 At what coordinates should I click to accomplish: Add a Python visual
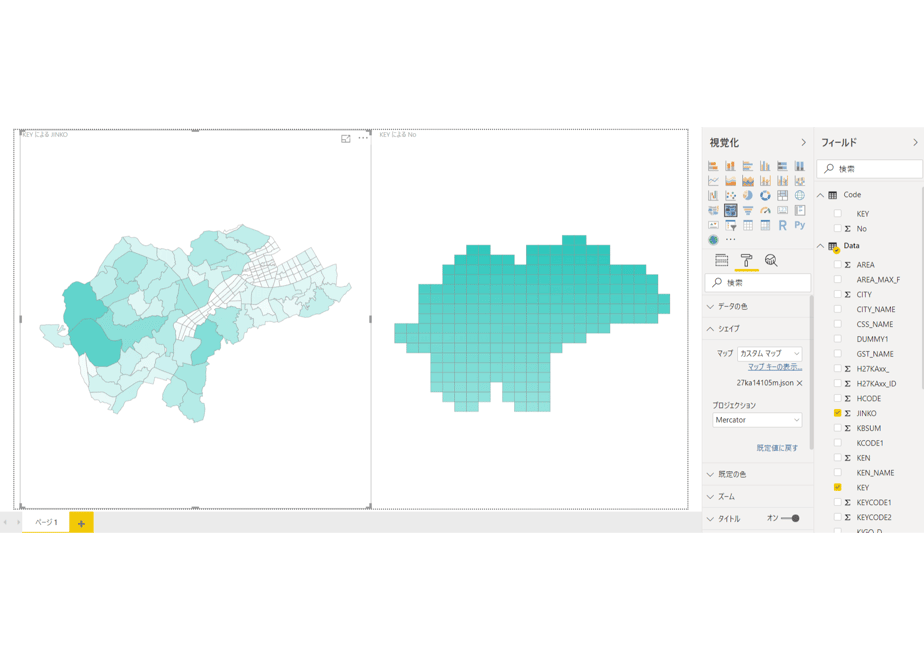point(800,225)
